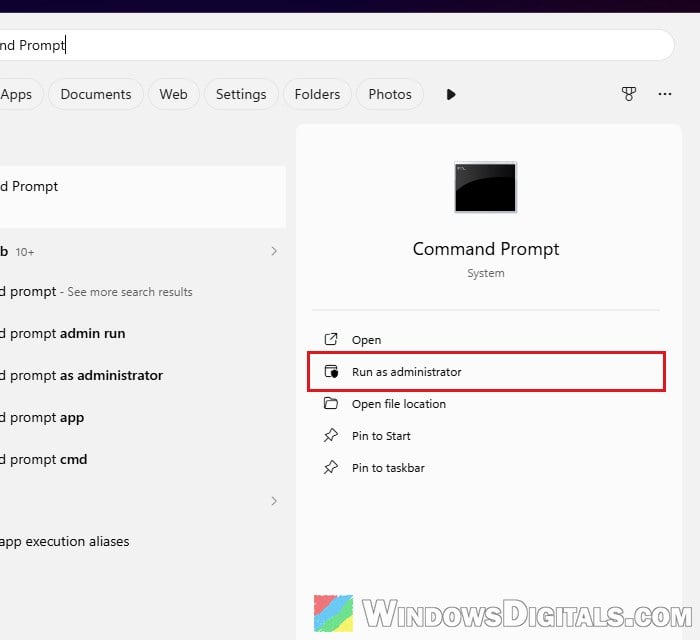Switch to the Documents filter tab

coord(96,94)
